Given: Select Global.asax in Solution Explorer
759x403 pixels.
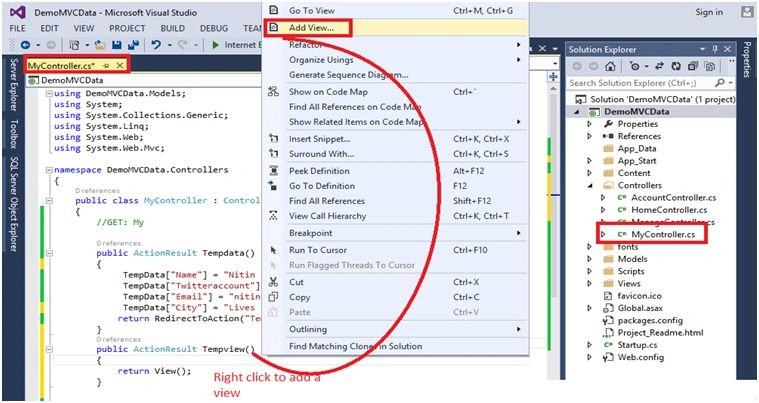Looking at the screenshot, I should [640, 308].
